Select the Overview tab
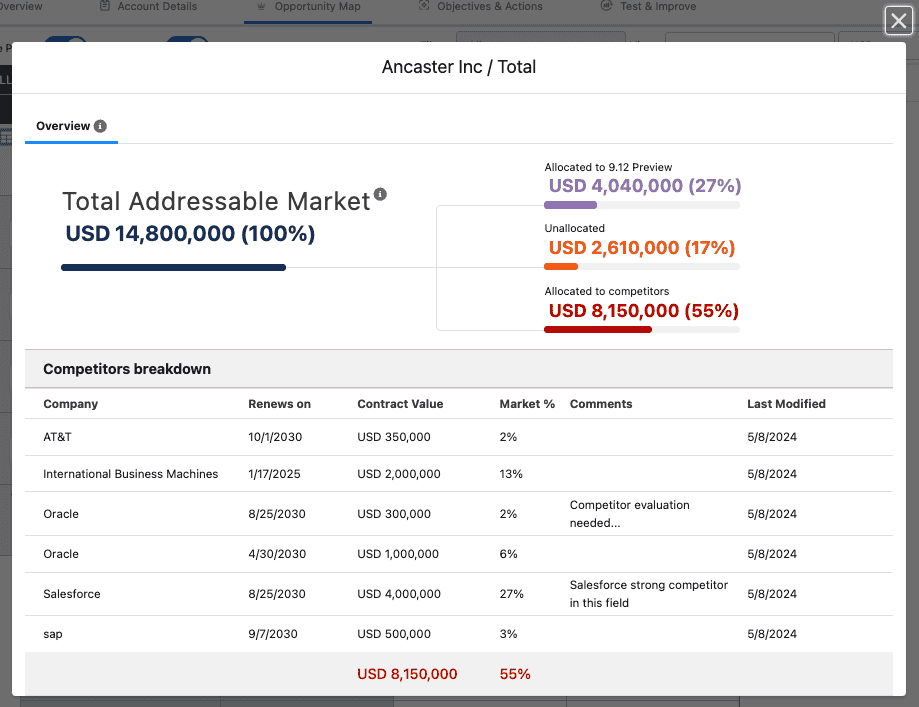This screenshot has height=707, width=919. click(71, 126)
